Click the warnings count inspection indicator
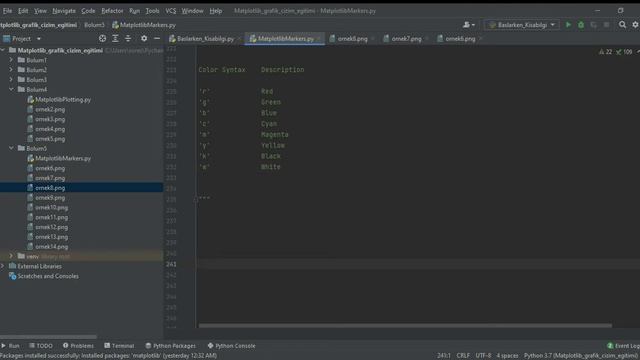 click(605, 52)
